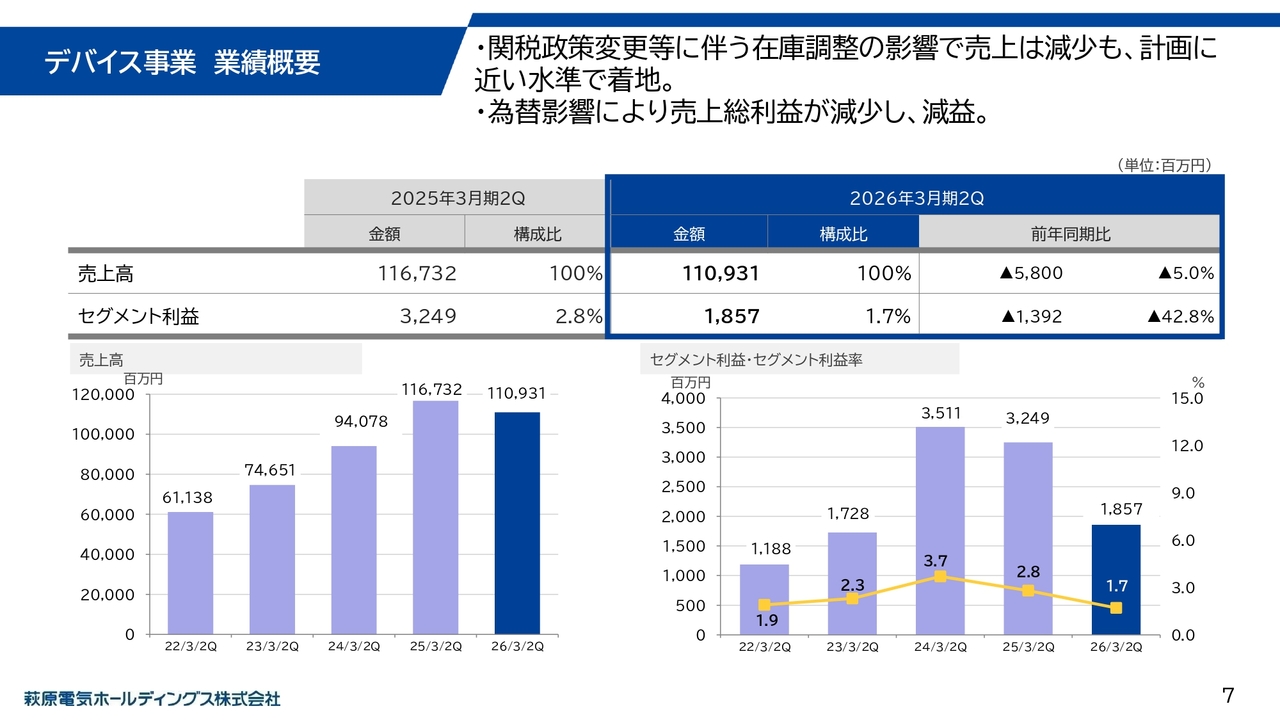This screenshot has width=1280, height=720.
Task: Click the セグメント利益･セグメント利益率 chart title
Action: coord(756,359)
